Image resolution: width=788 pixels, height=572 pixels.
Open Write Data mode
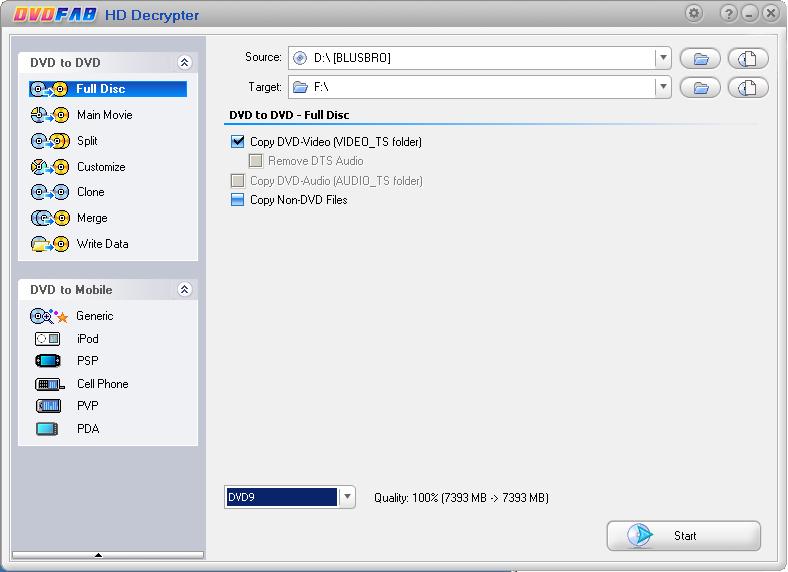tap(103, 244)
